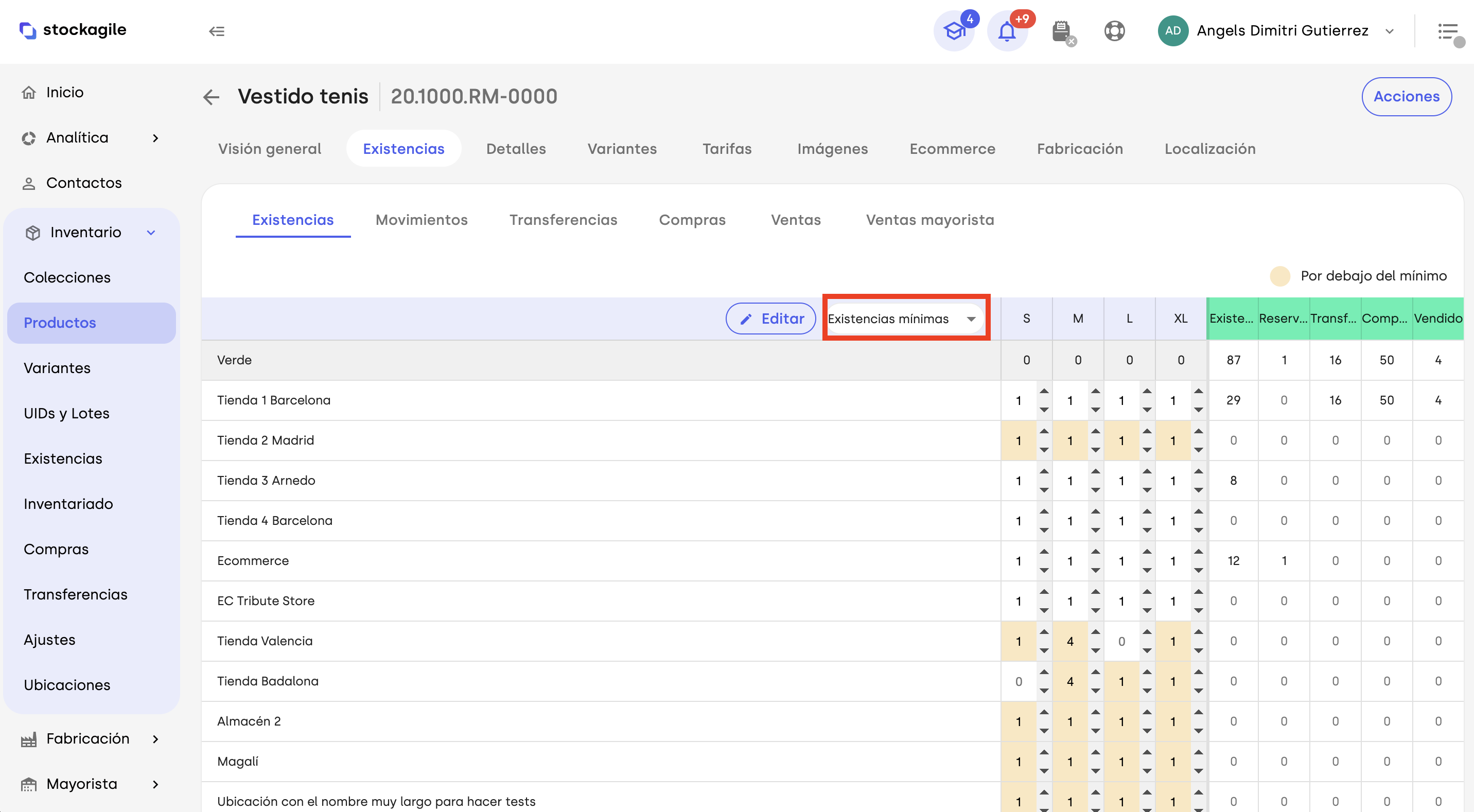Click the printer status icon
The width and height of the screenshot is (1474, 812).
(x=1062, y=31)
